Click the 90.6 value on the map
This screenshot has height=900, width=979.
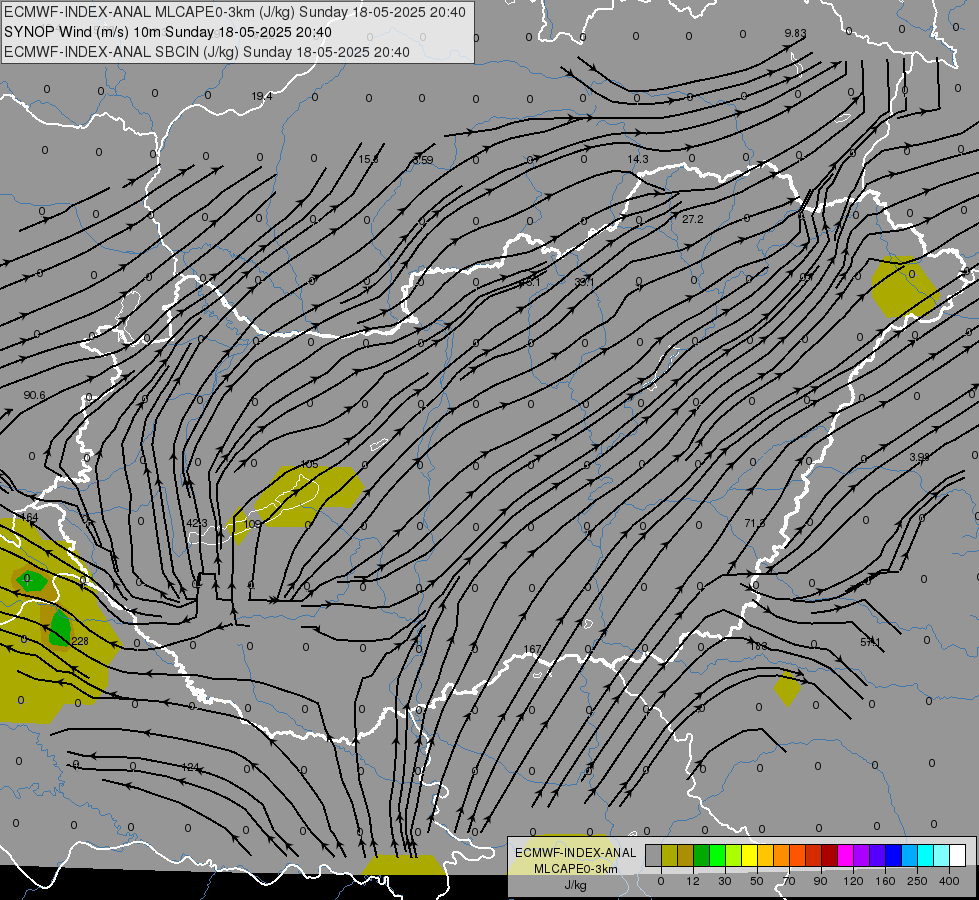(34, 395)
